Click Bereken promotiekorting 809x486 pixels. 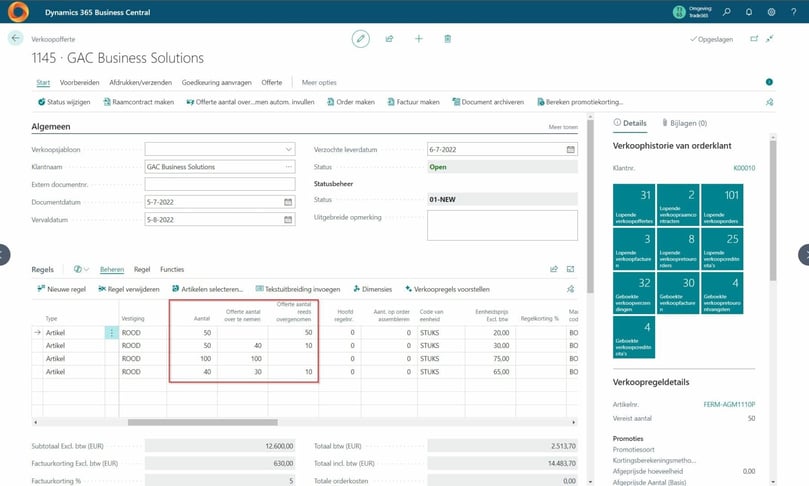(580, 102)
